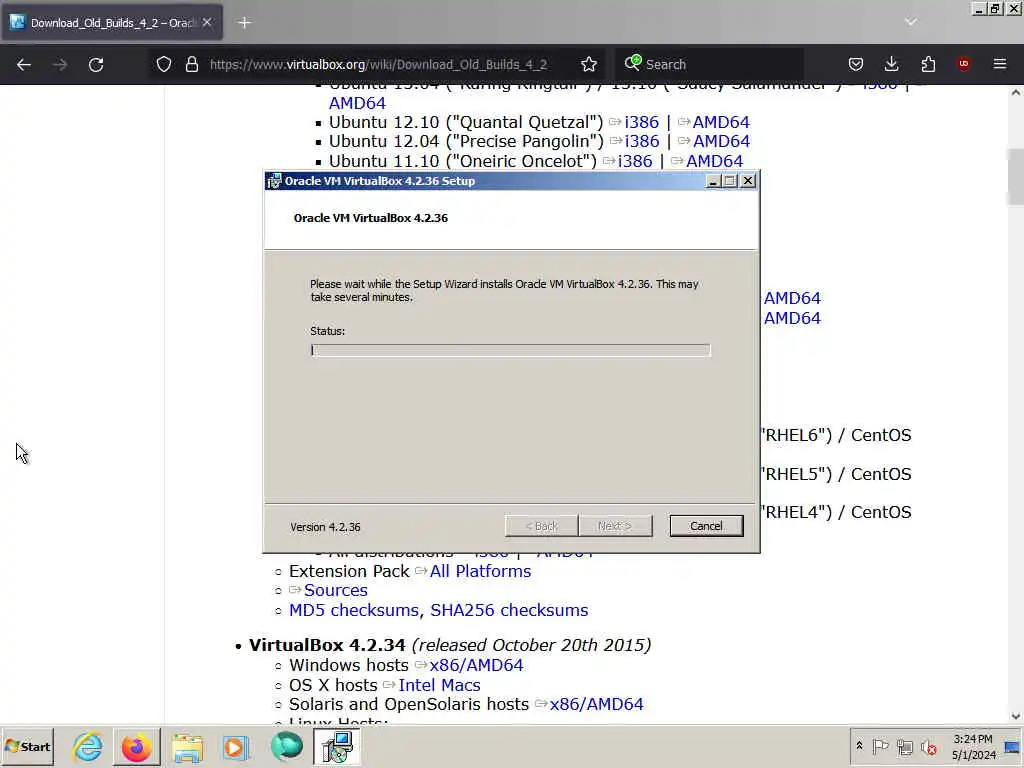Open the network tray icon

904,746
